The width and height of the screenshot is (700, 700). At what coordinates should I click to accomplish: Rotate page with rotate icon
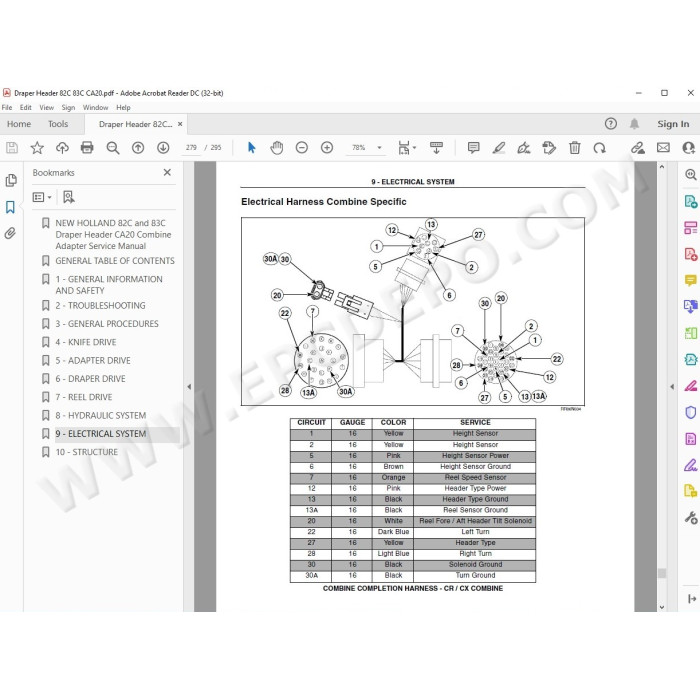(x=600, y=147)
